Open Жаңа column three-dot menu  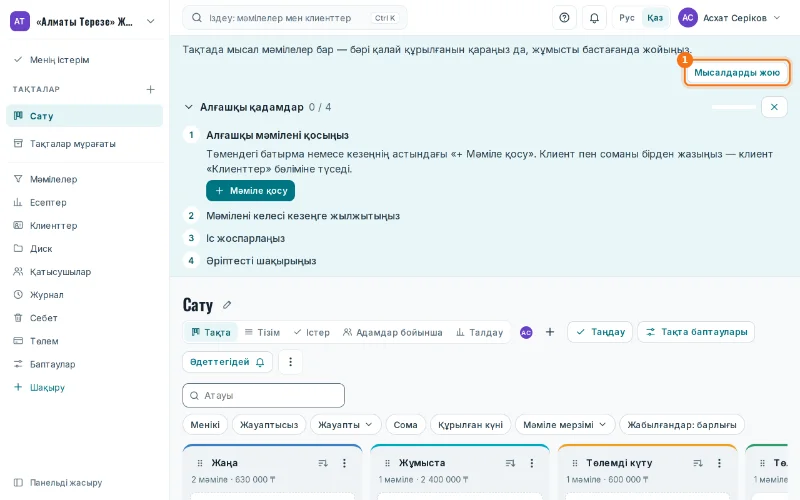click(x=344, y=463)
